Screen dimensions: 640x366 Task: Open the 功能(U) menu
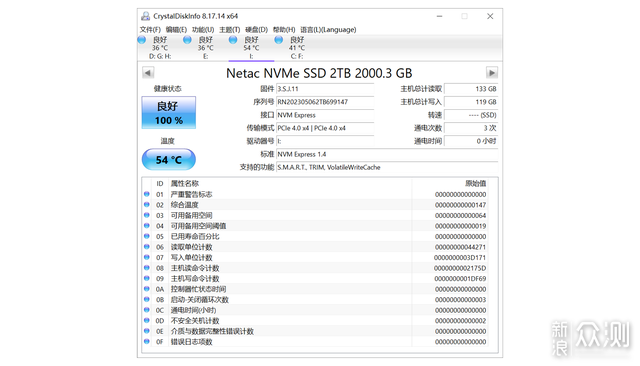pos(203,30)
